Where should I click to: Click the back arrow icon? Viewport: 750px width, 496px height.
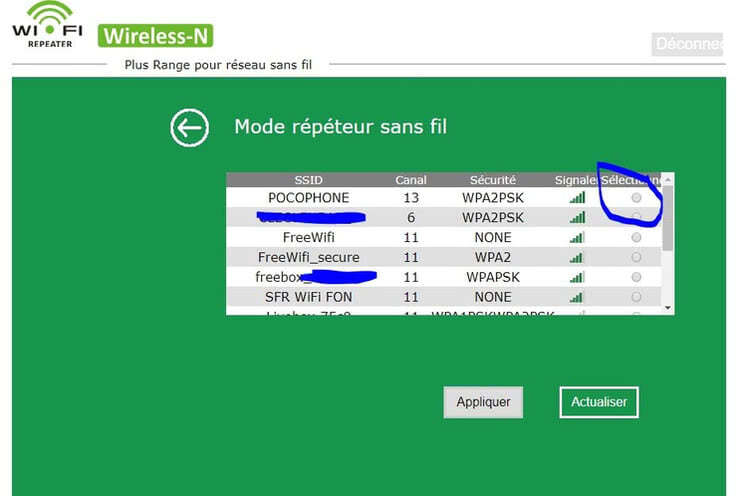tap(189, 128)
